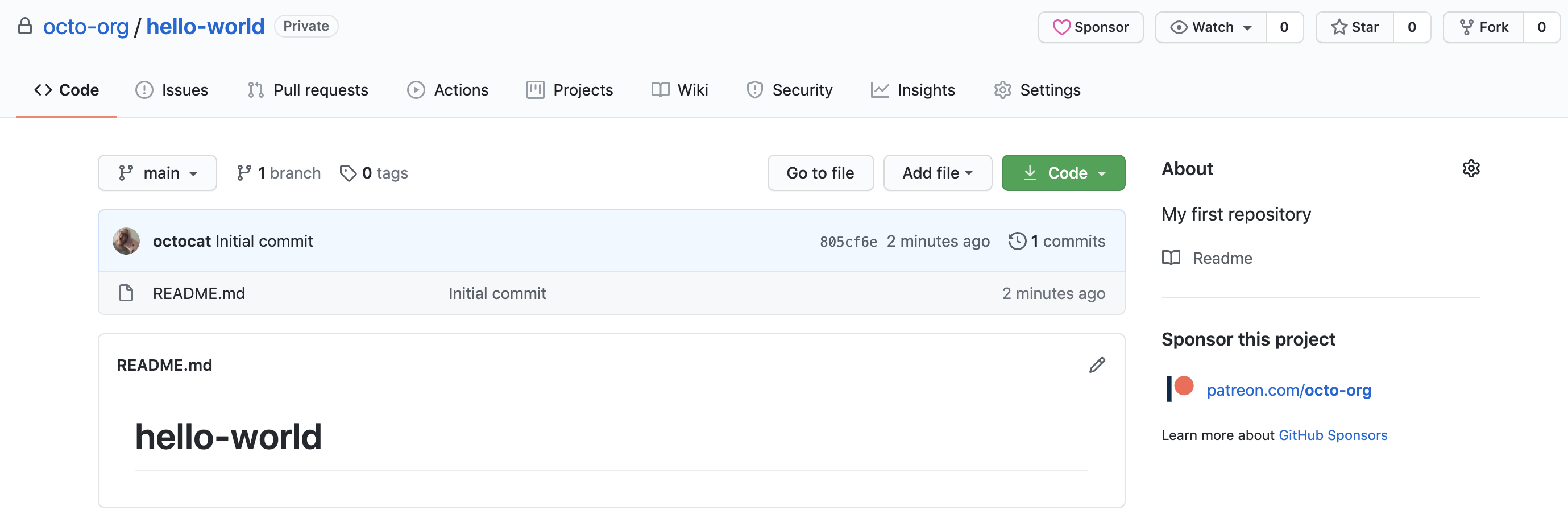
Task: Click the README.md header in preview box
Action: tap(164, 366)
